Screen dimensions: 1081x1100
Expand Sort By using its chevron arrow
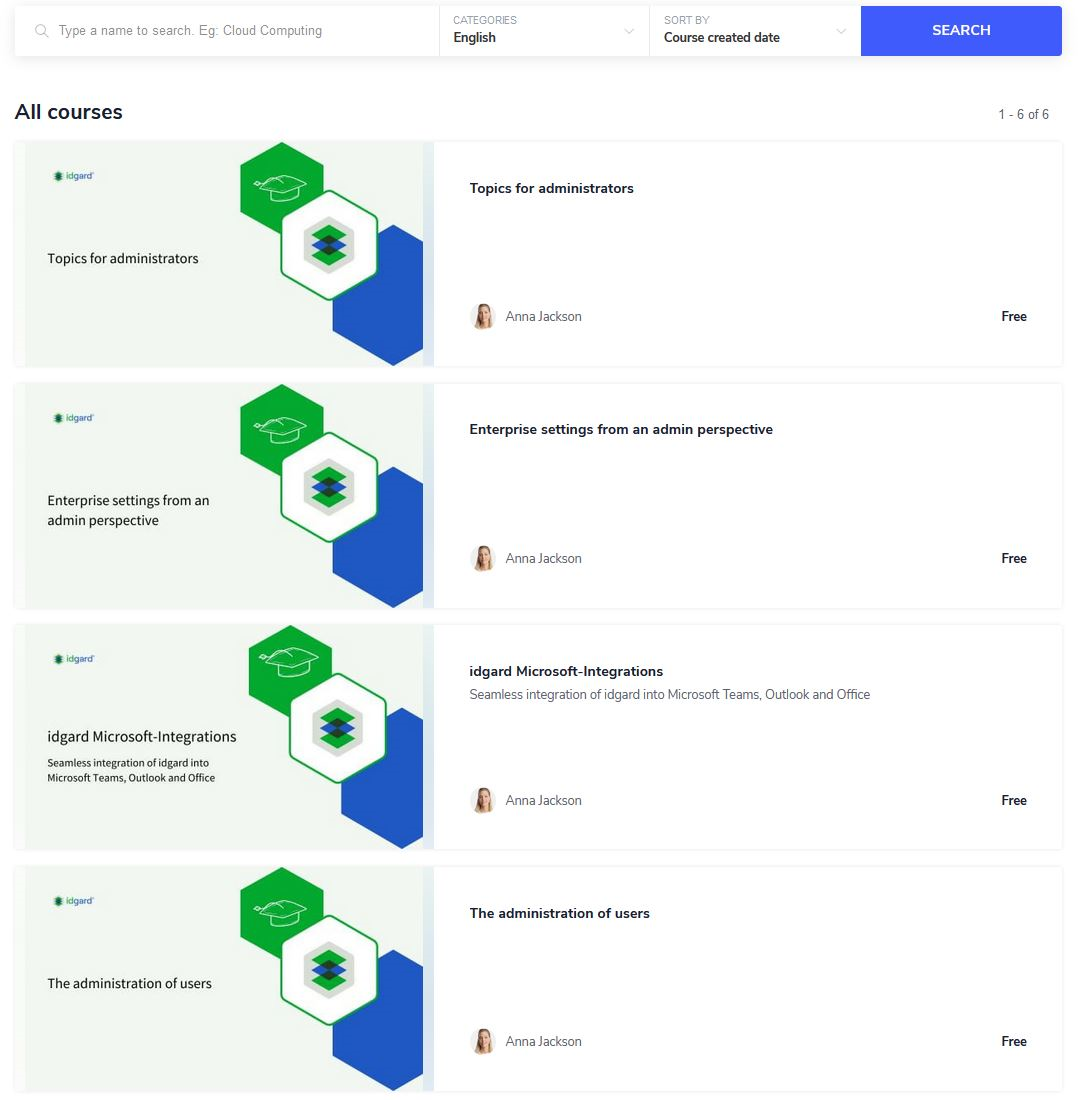[841, 31]
